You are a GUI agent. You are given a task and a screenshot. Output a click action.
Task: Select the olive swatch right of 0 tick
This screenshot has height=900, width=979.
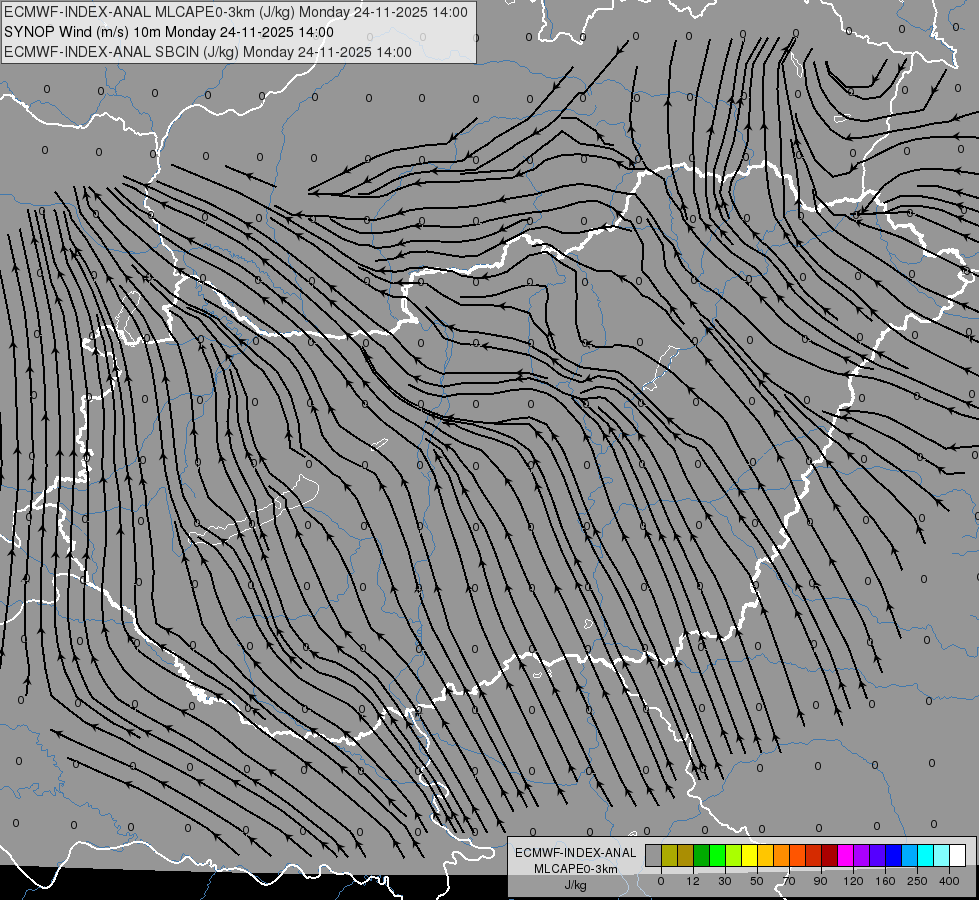coord(669,856)
